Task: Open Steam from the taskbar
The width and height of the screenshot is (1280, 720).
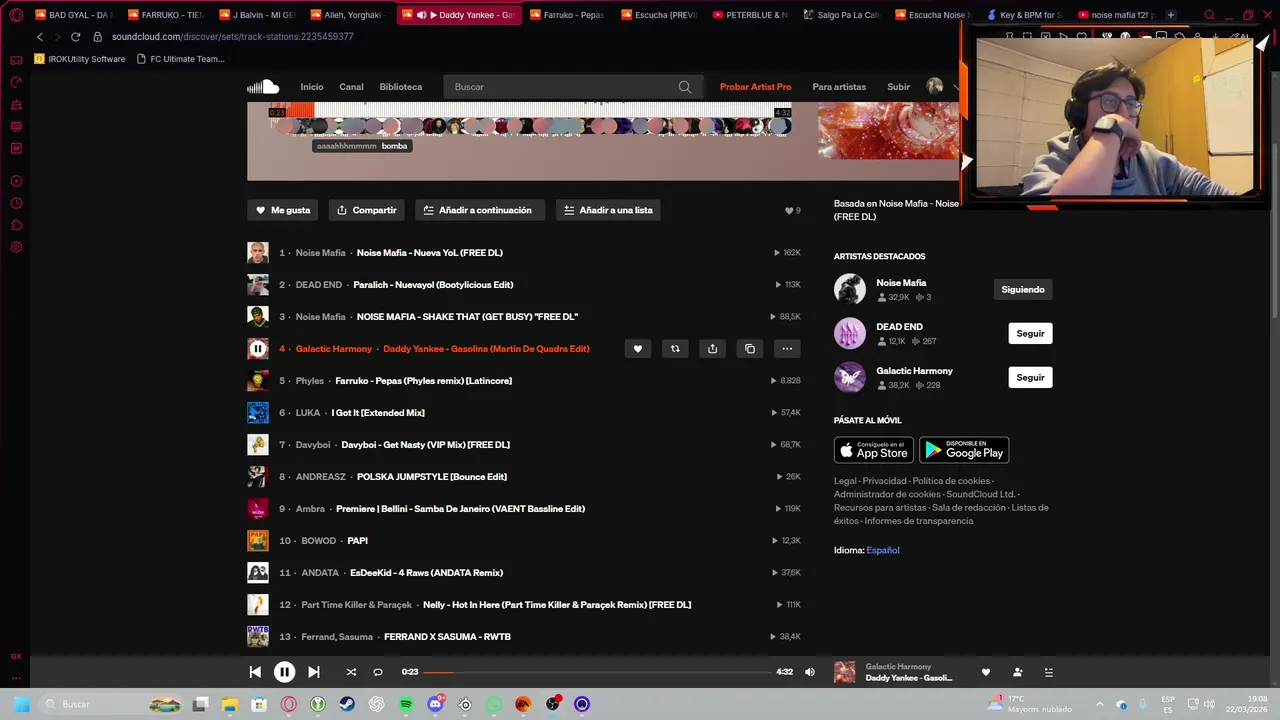Action: point(347,704)
